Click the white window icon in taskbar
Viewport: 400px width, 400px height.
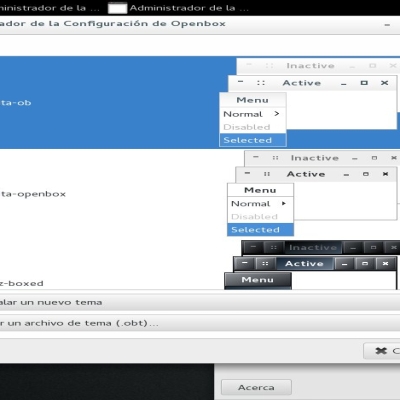click(x=118, y=8)
